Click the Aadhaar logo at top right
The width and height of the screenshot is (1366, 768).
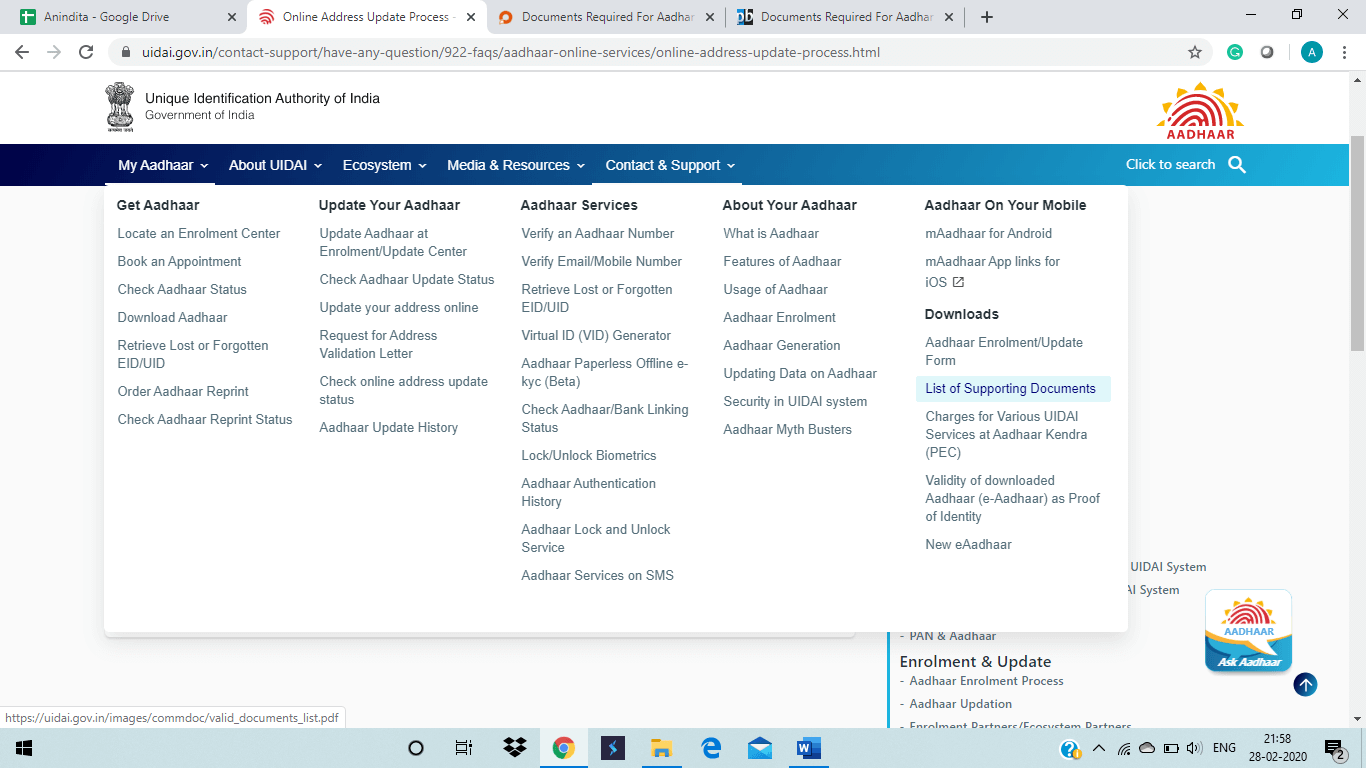tap(1200, 111)
